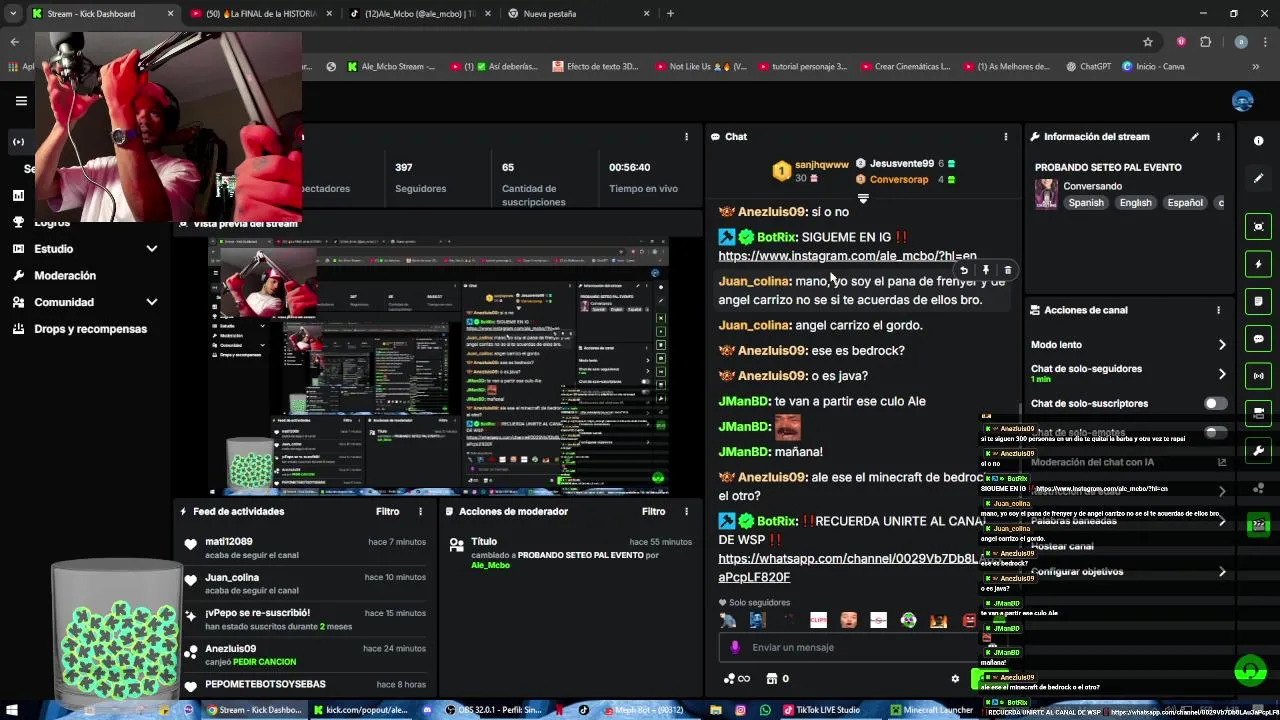Delete the hovered chat message
The image size is (1280, 720).
pyautogui.click(x=1007, y=270)
